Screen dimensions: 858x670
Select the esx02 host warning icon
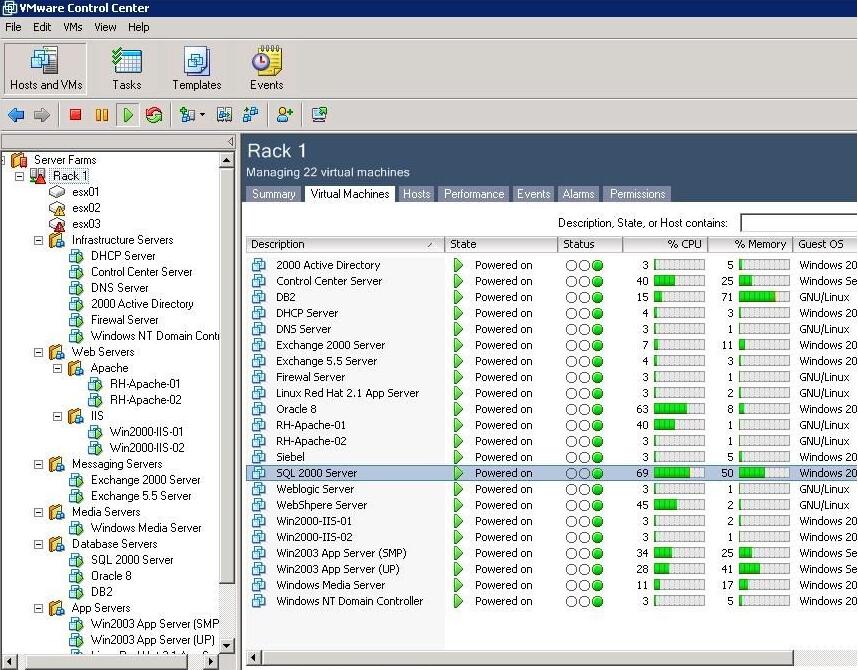[x=57, y=208]
